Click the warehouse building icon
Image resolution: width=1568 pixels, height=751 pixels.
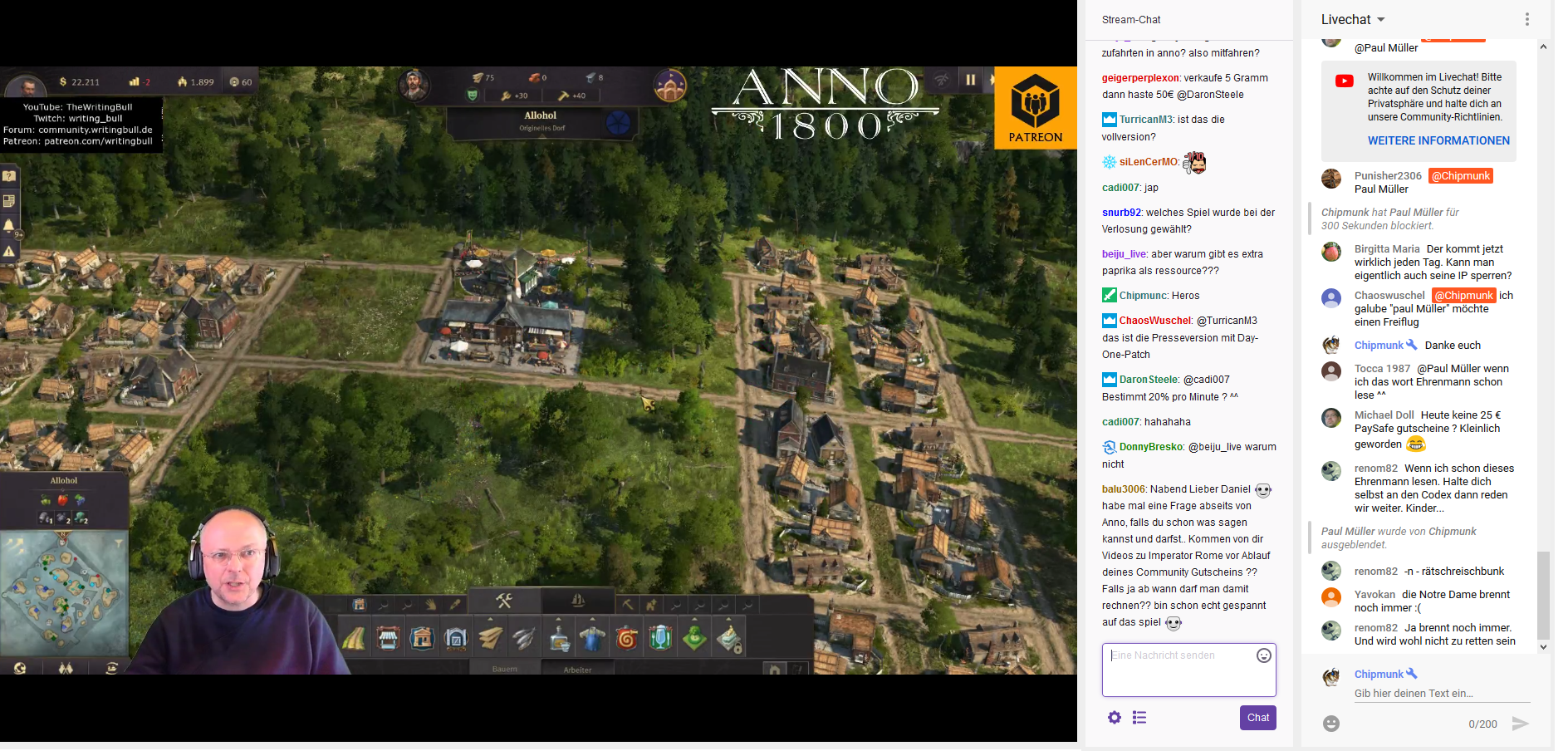point(456,638)
